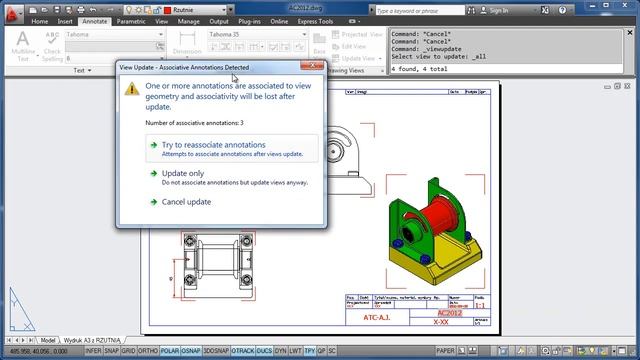Click the Base view tool

click(x=319, y=44)
